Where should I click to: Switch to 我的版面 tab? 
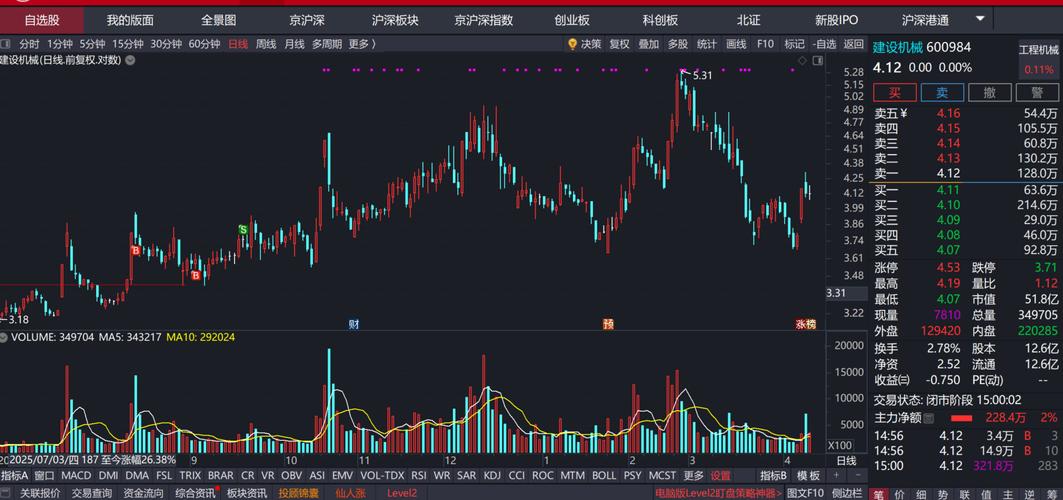[130, 20]
